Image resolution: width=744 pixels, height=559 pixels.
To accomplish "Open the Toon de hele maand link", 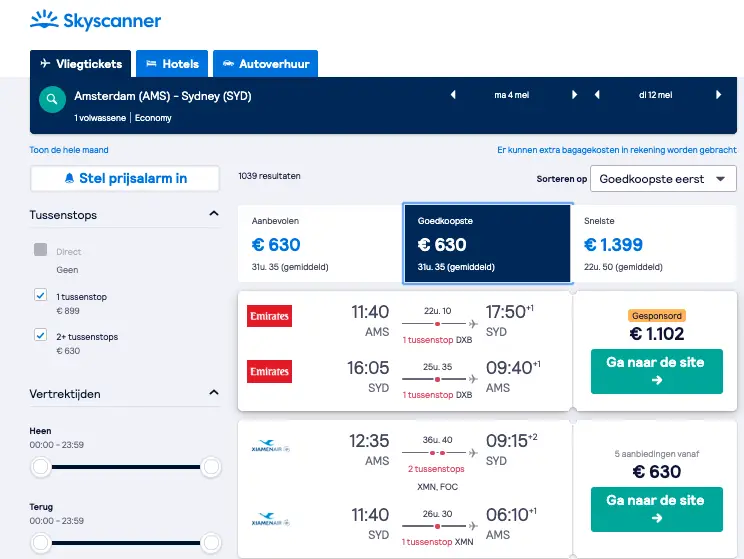I will 69,150.
